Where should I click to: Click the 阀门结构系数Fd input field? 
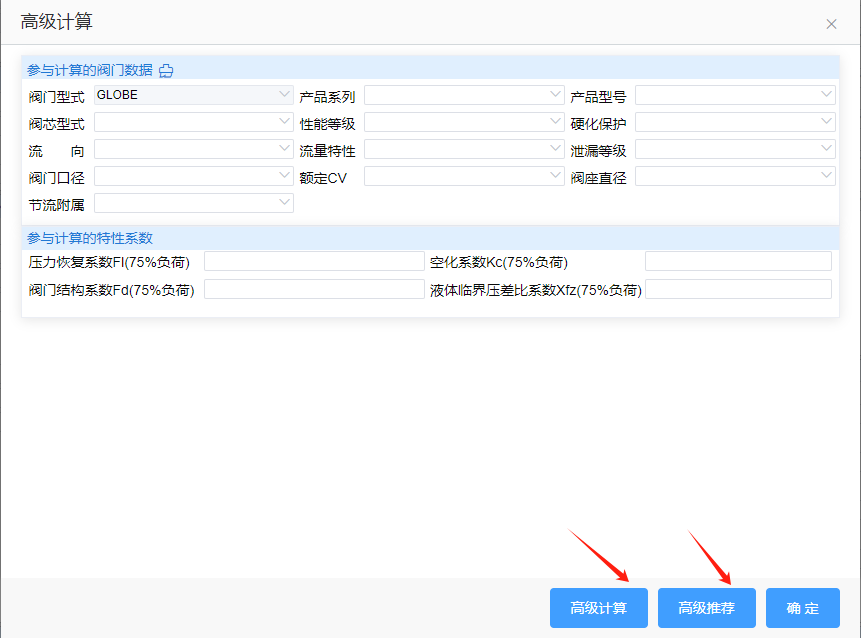coord(314,289)
